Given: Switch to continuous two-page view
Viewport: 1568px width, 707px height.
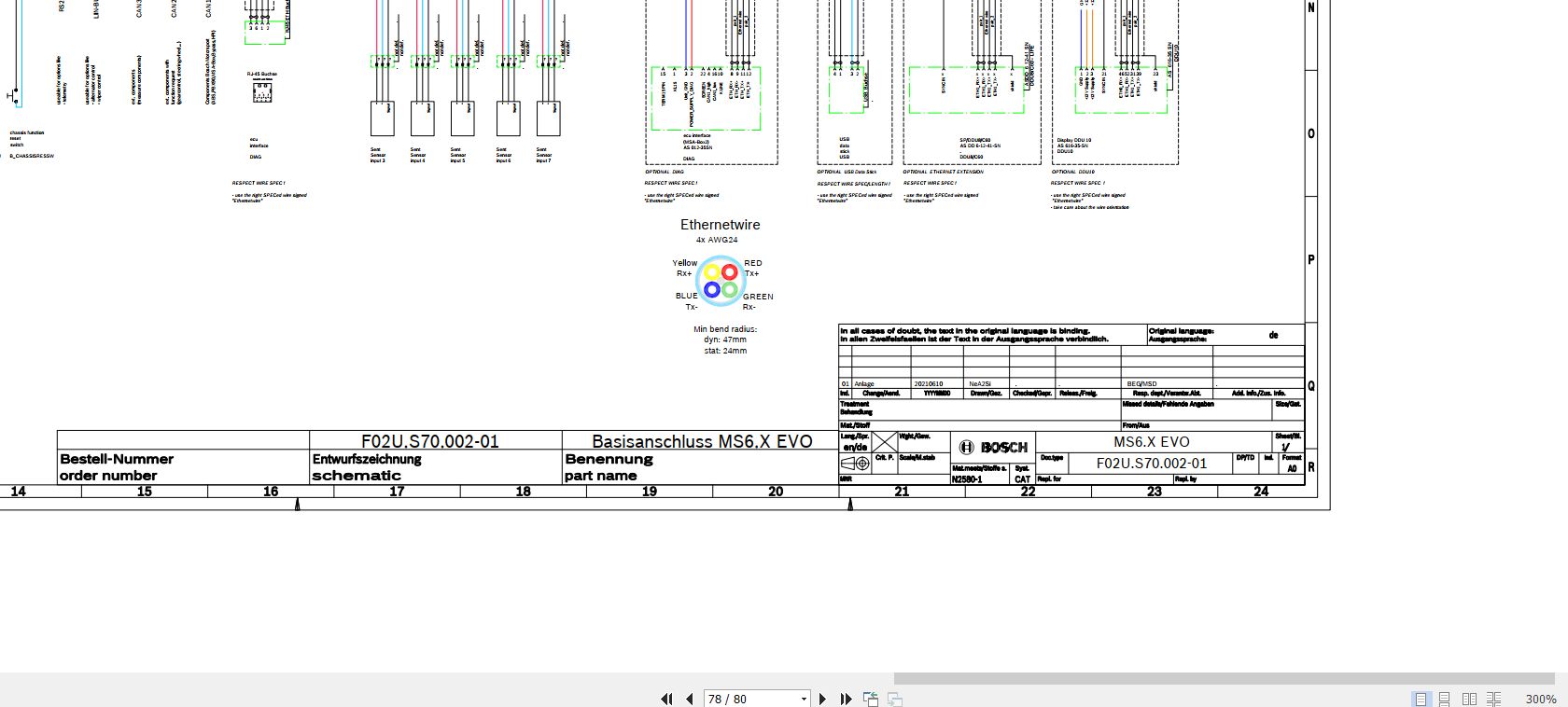Looking at the screenshot, I should tap(1493, 699).
